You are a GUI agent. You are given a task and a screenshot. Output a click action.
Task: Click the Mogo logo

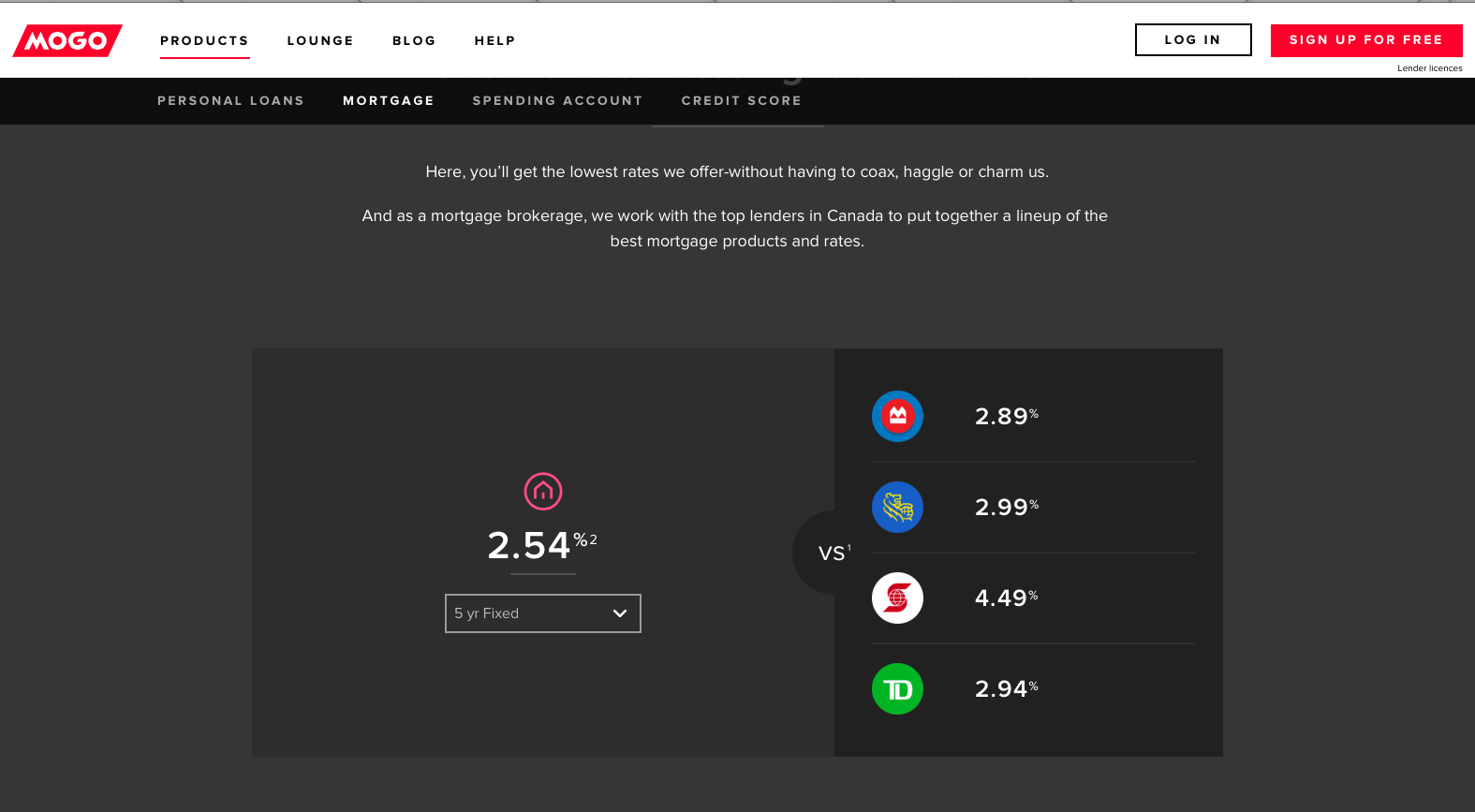67,40
